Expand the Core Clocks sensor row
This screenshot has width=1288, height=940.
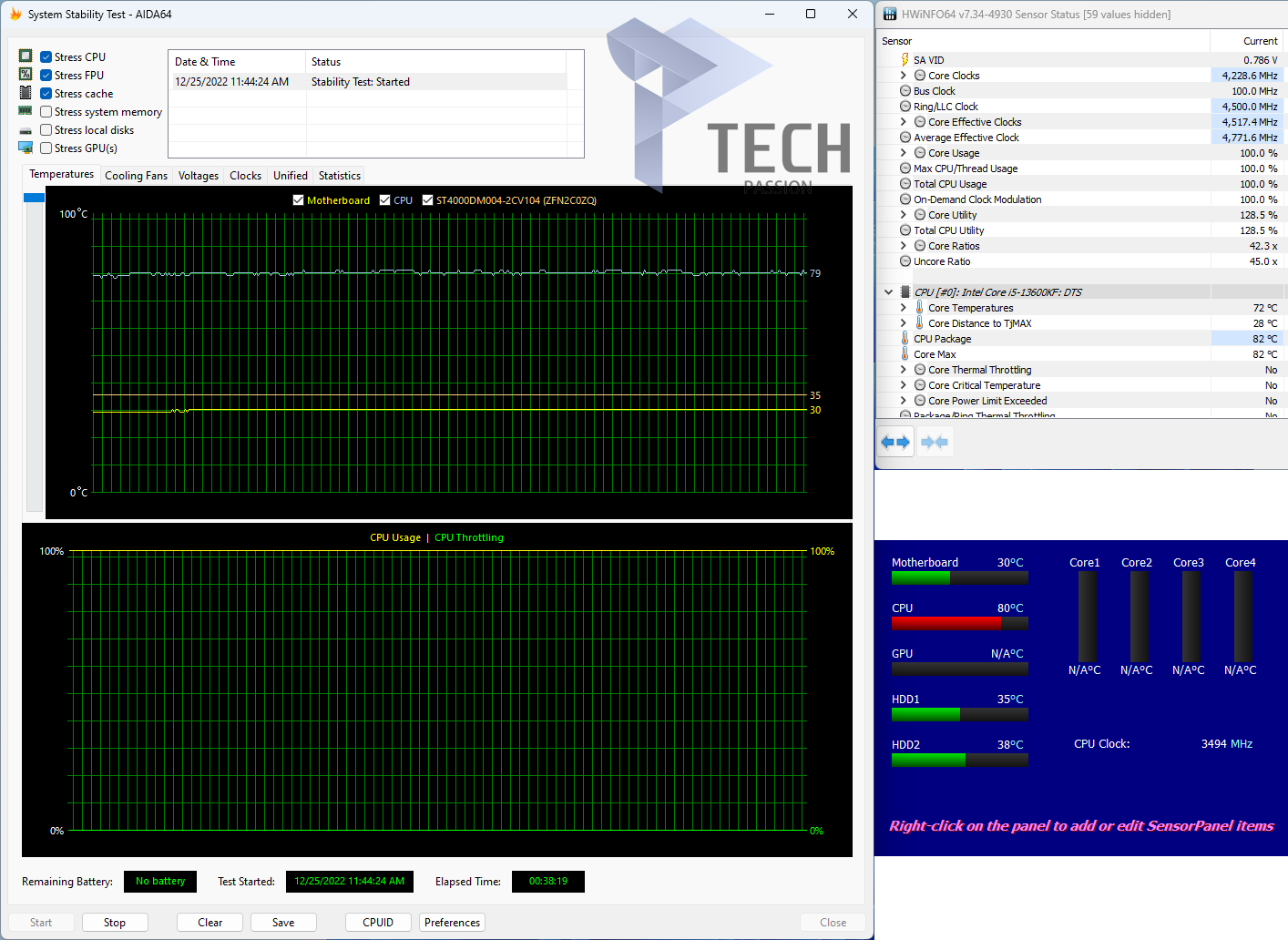pyautogui.click(x=904, y=76)
